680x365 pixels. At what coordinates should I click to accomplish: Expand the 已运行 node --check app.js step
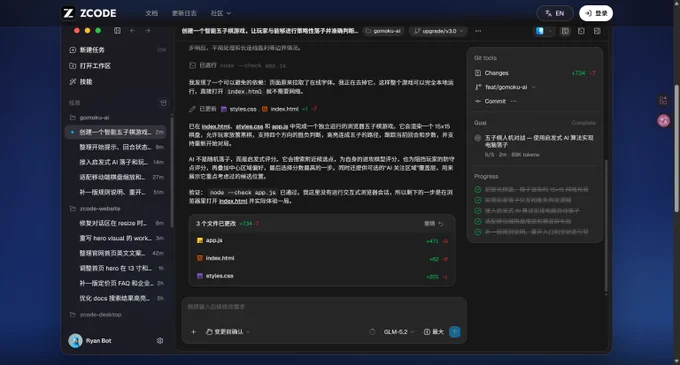(x=237, y=65)
